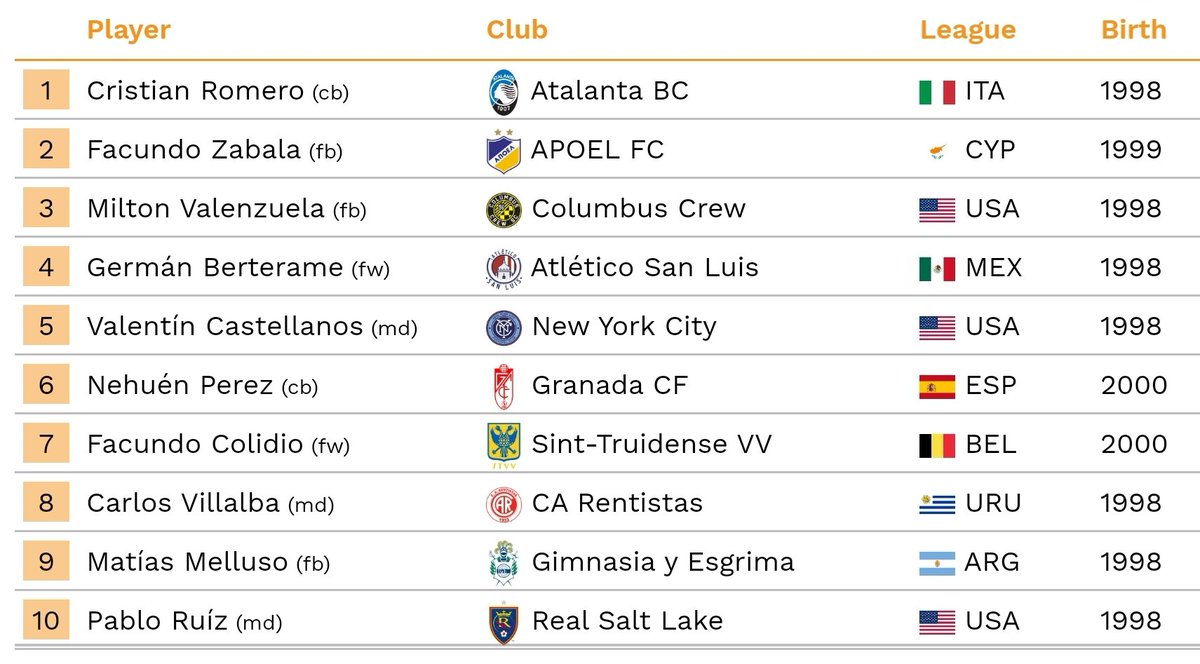Select the Gimnasia y Esgrima club name

coord(663,563)
